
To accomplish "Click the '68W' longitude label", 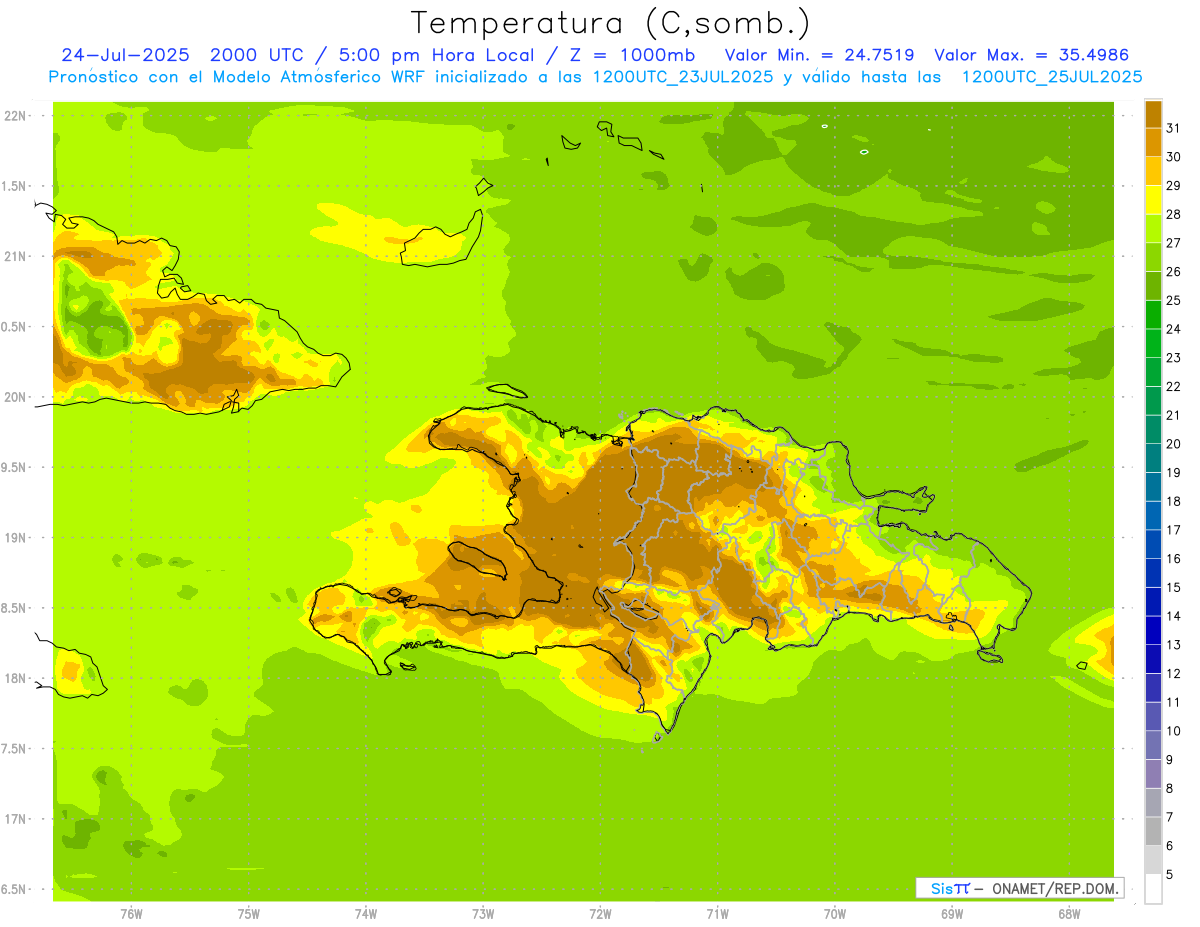I will pos(1068,914).
